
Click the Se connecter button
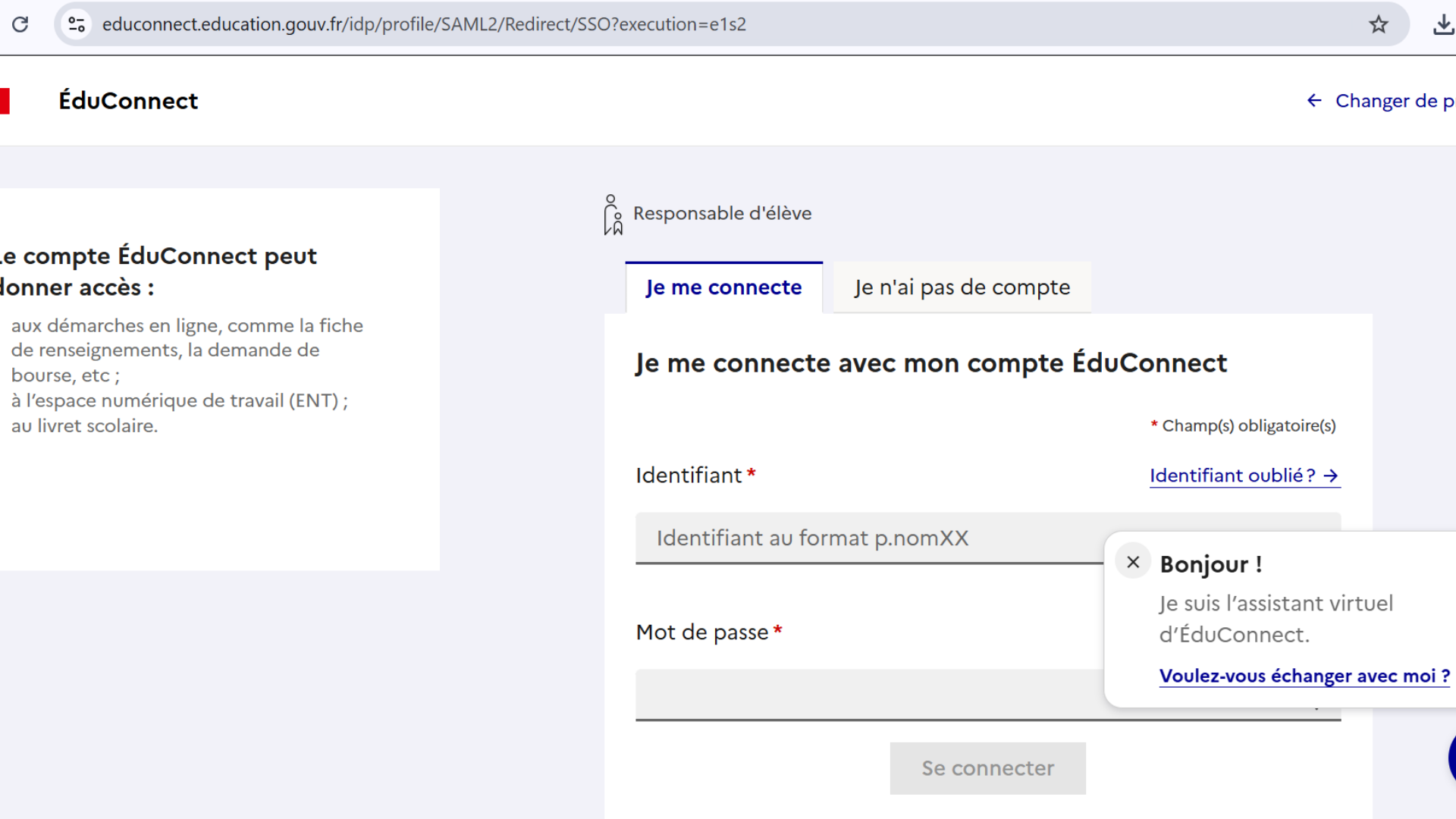987,768
